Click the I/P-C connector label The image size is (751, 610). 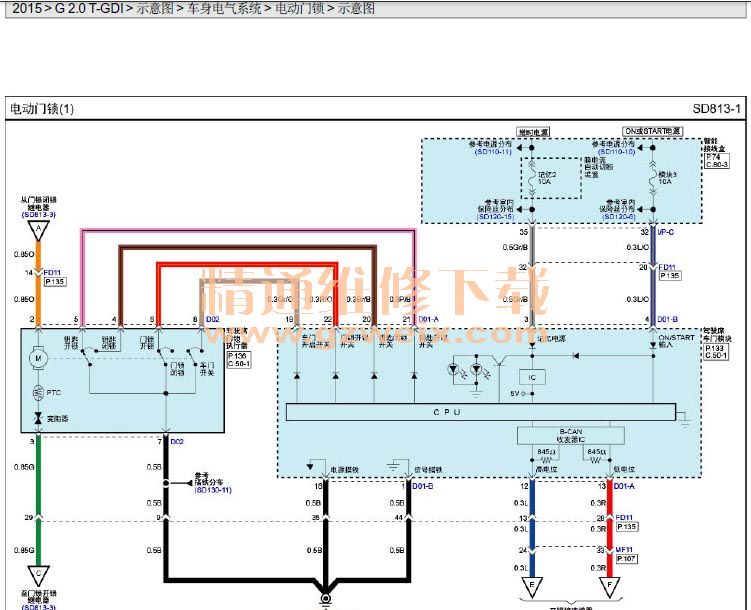coord(666,232)
